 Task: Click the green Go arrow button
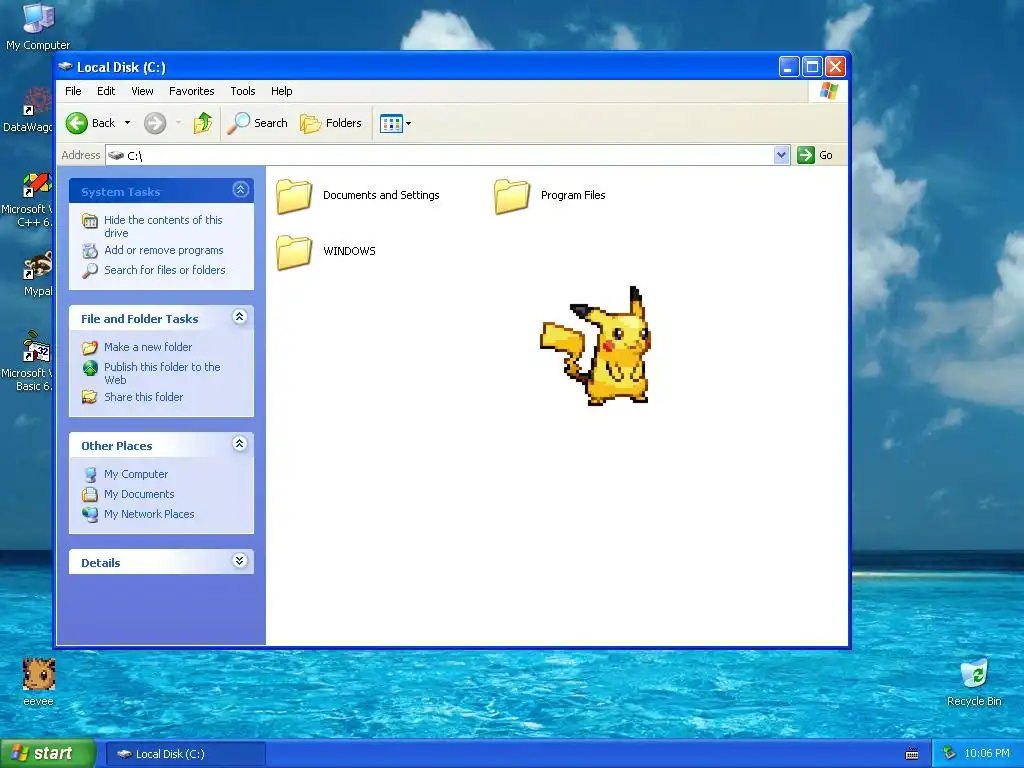tap(806, 155)
